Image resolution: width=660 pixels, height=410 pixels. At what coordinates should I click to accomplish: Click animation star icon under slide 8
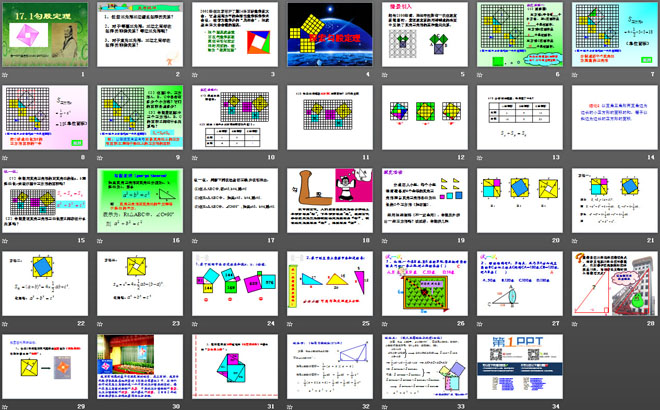[5, 158]
